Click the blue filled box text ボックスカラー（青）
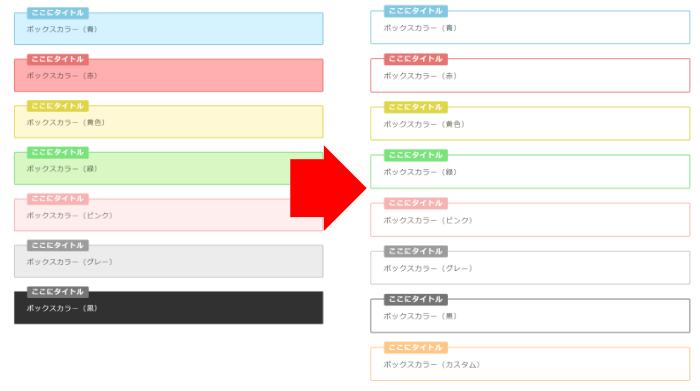This screenshot has height=391, width=700. (x=62, y=29)
